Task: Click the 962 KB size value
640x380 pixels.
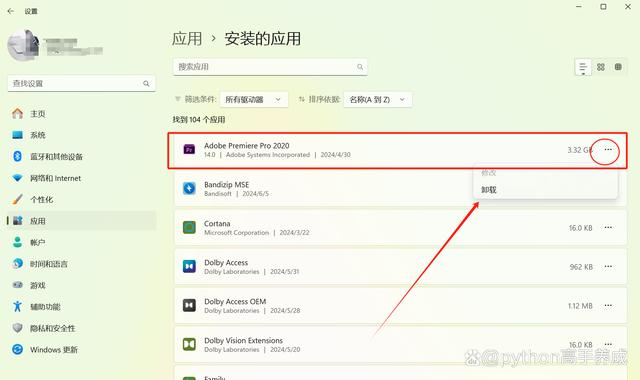Action: coord(581,267)
